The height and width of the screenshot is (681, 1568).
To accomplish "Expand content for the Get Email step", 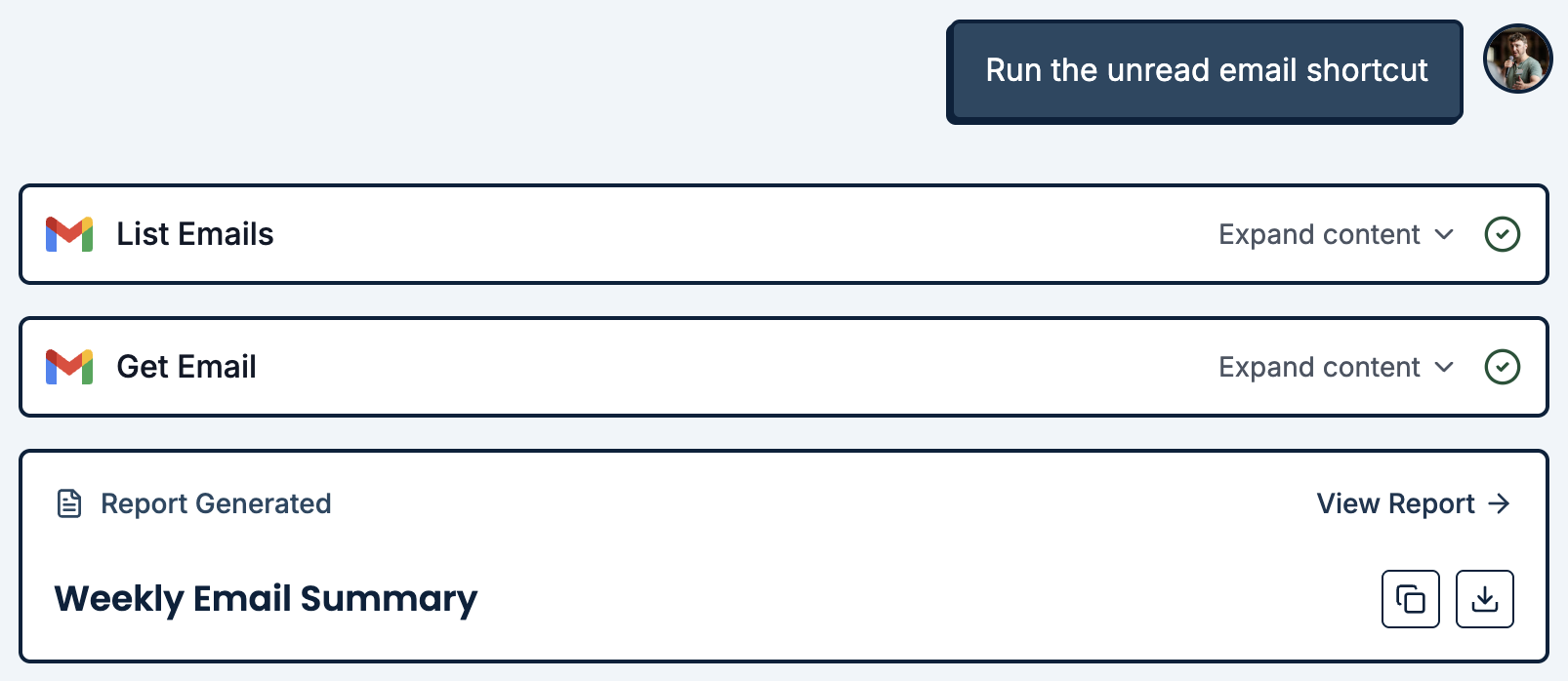I will 1318,367.
